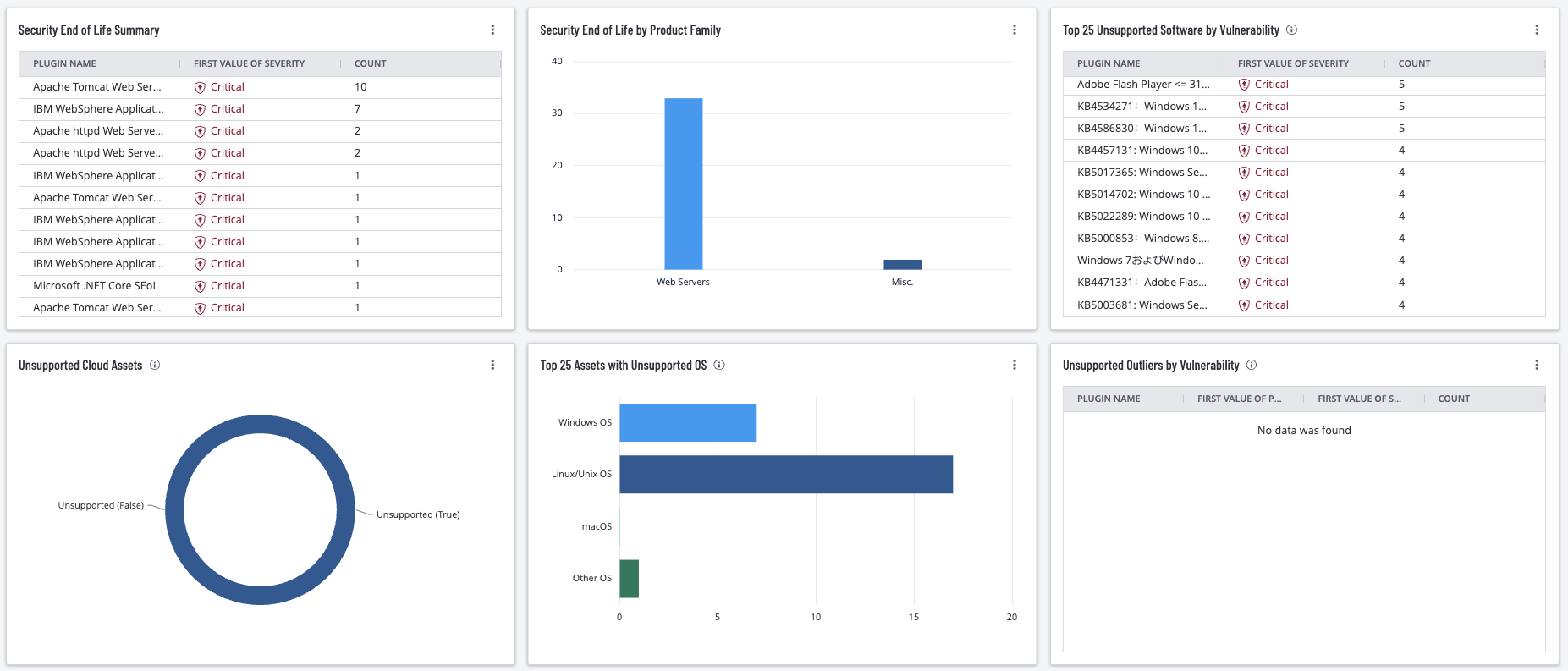Click Critical shield icon in KB5003681 row

[1244, 305]
